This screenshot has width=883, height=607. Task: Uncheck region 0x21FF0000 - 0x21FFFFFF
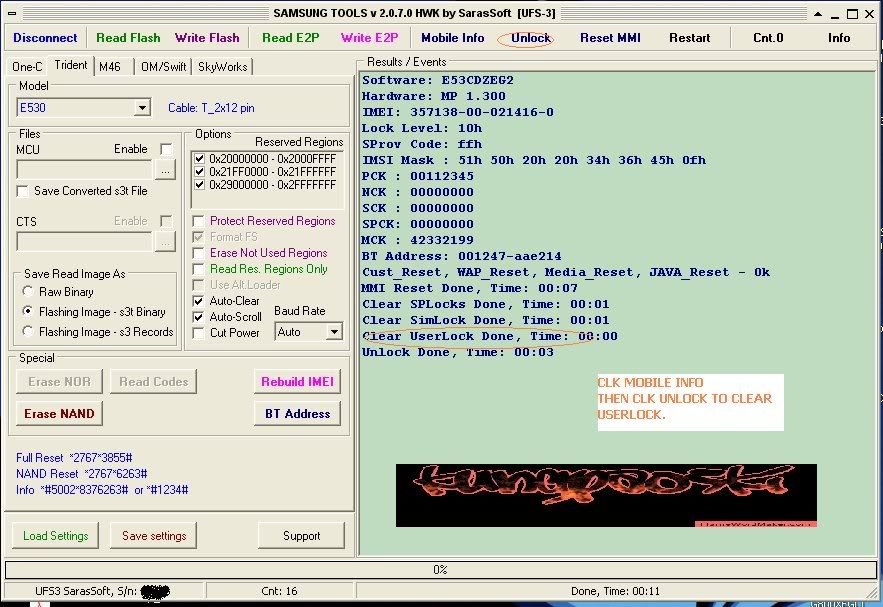tap(199, 172)
